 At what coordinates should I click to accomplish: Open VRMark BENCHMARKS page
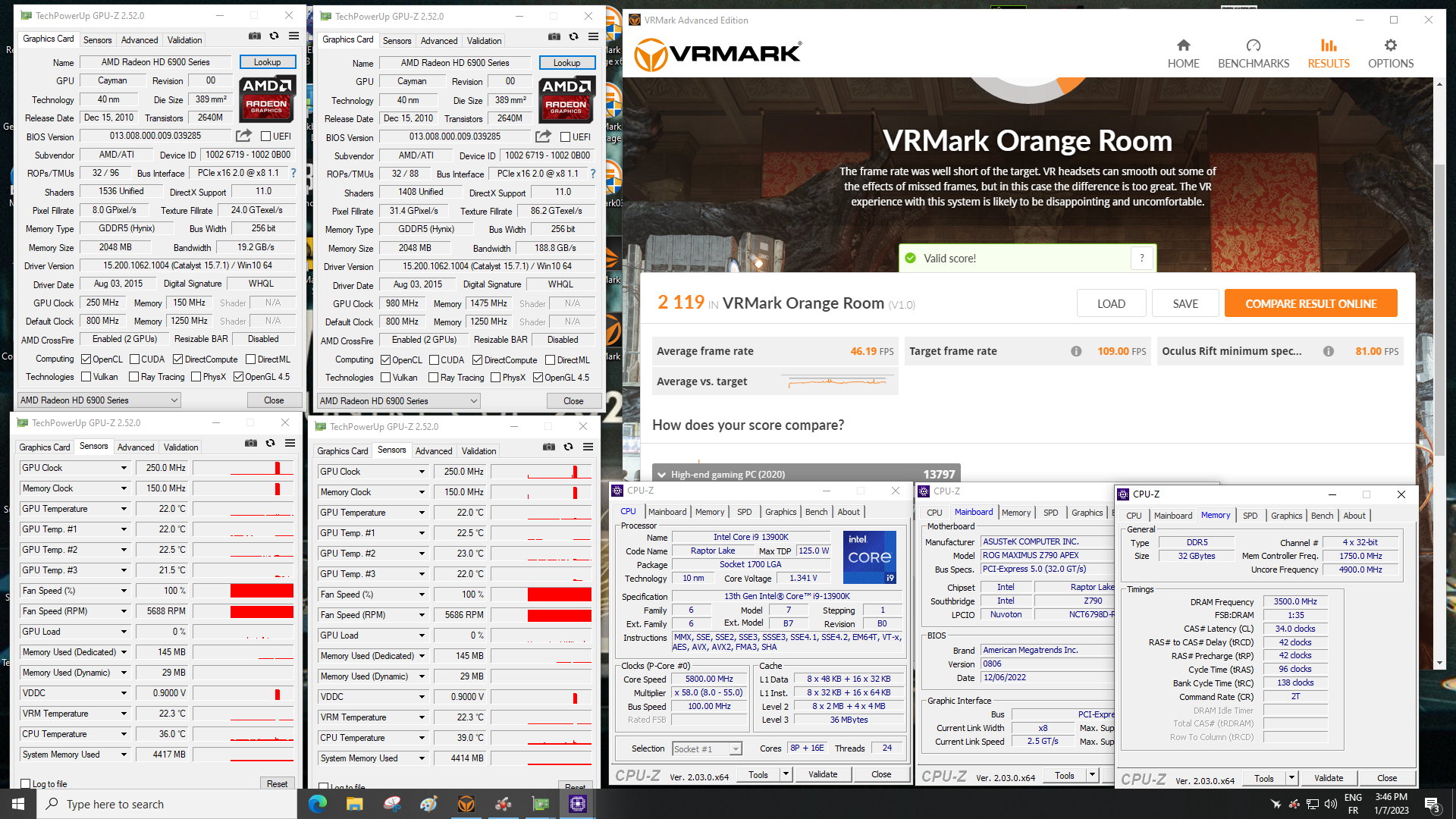(1254, 54)
